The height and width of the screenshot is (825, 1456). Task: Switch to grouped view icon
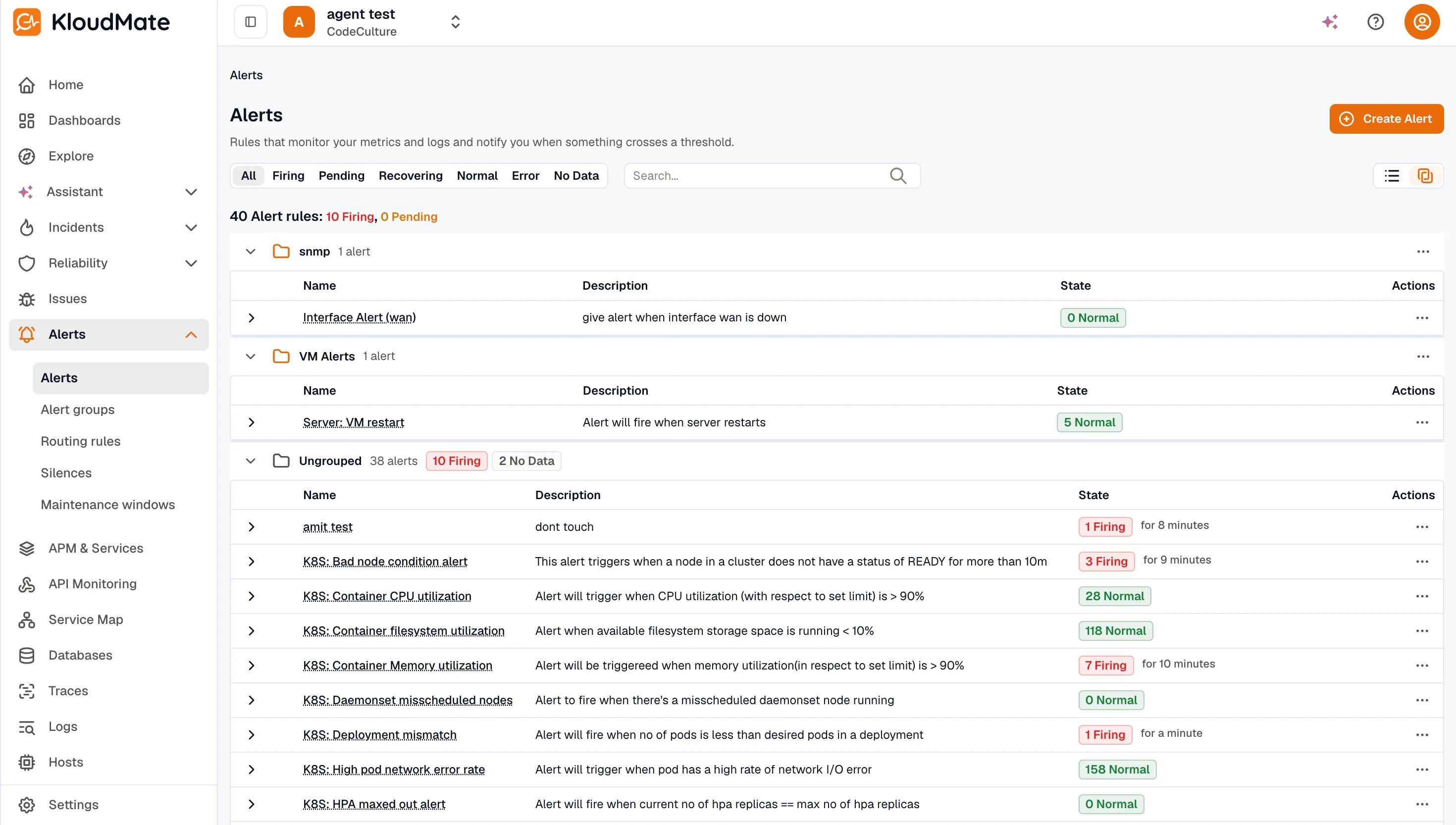click(x=1425, y=176)
